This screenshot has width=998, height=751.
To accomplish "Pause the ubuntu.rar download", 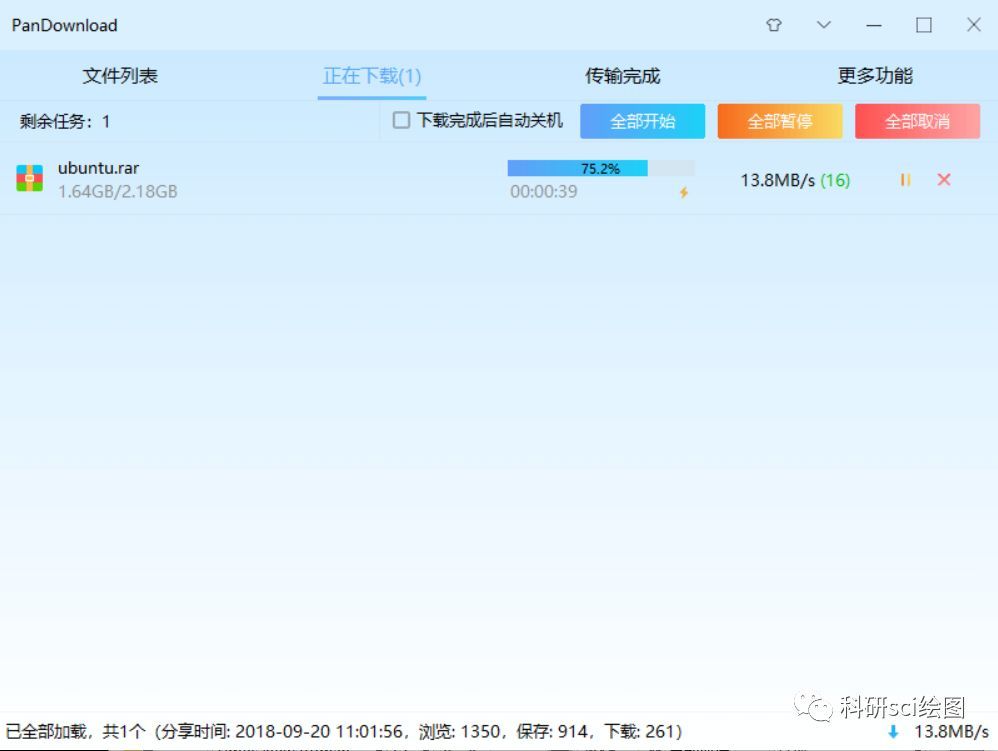I will pyautogui.click(x=905, y=180).
